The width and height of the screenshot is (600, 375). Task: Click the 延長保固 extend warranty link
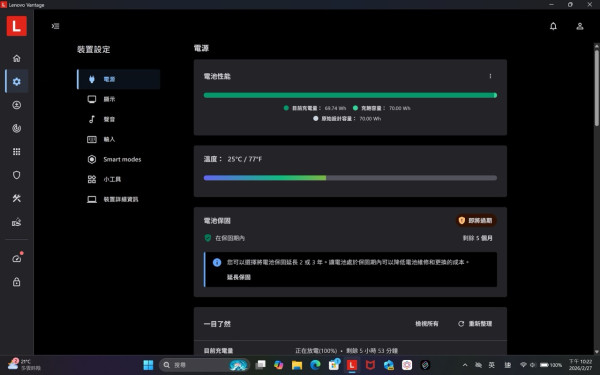(239, 277)
